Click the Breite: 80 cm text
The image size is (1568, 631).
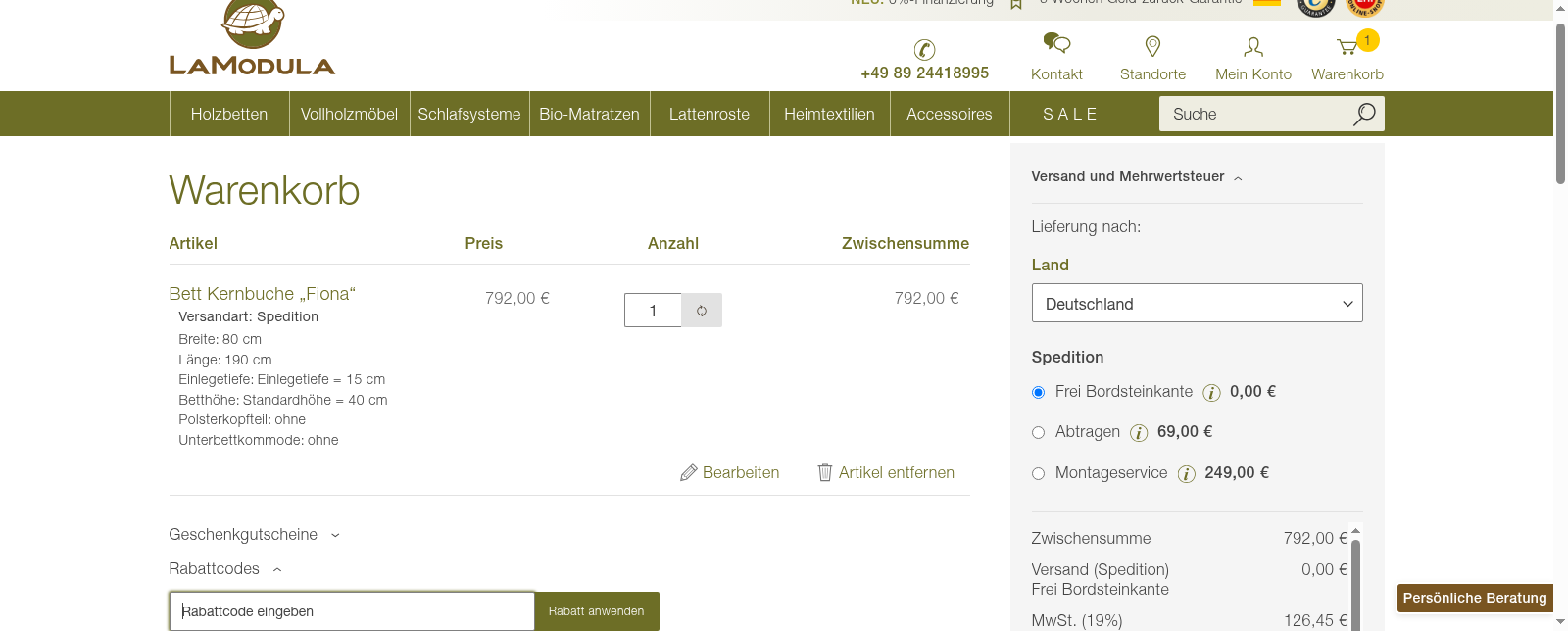pos(220,339)
